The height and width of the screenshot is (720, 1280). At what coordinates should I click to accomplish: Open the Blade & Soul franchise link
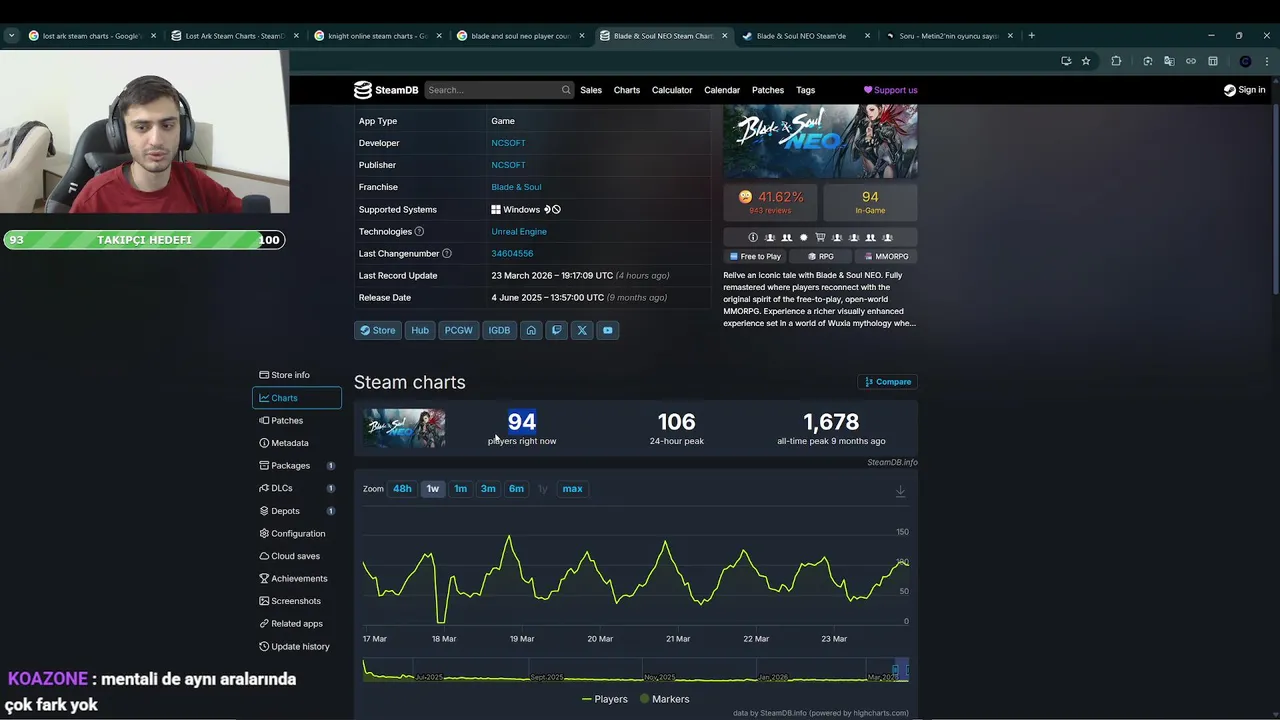(516, 187)
